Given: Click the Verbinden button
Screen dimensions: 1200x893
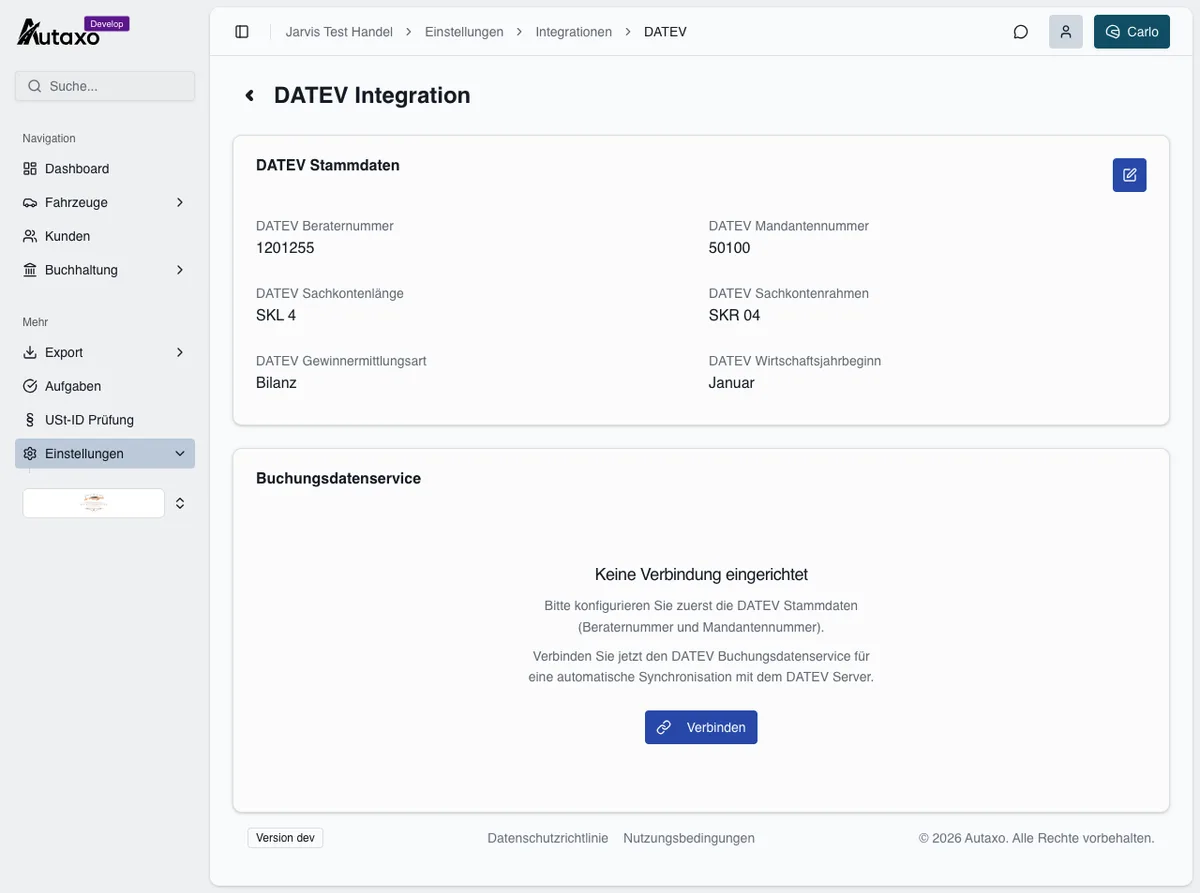Looking at the screenshot, I should (x=701, y=727).
